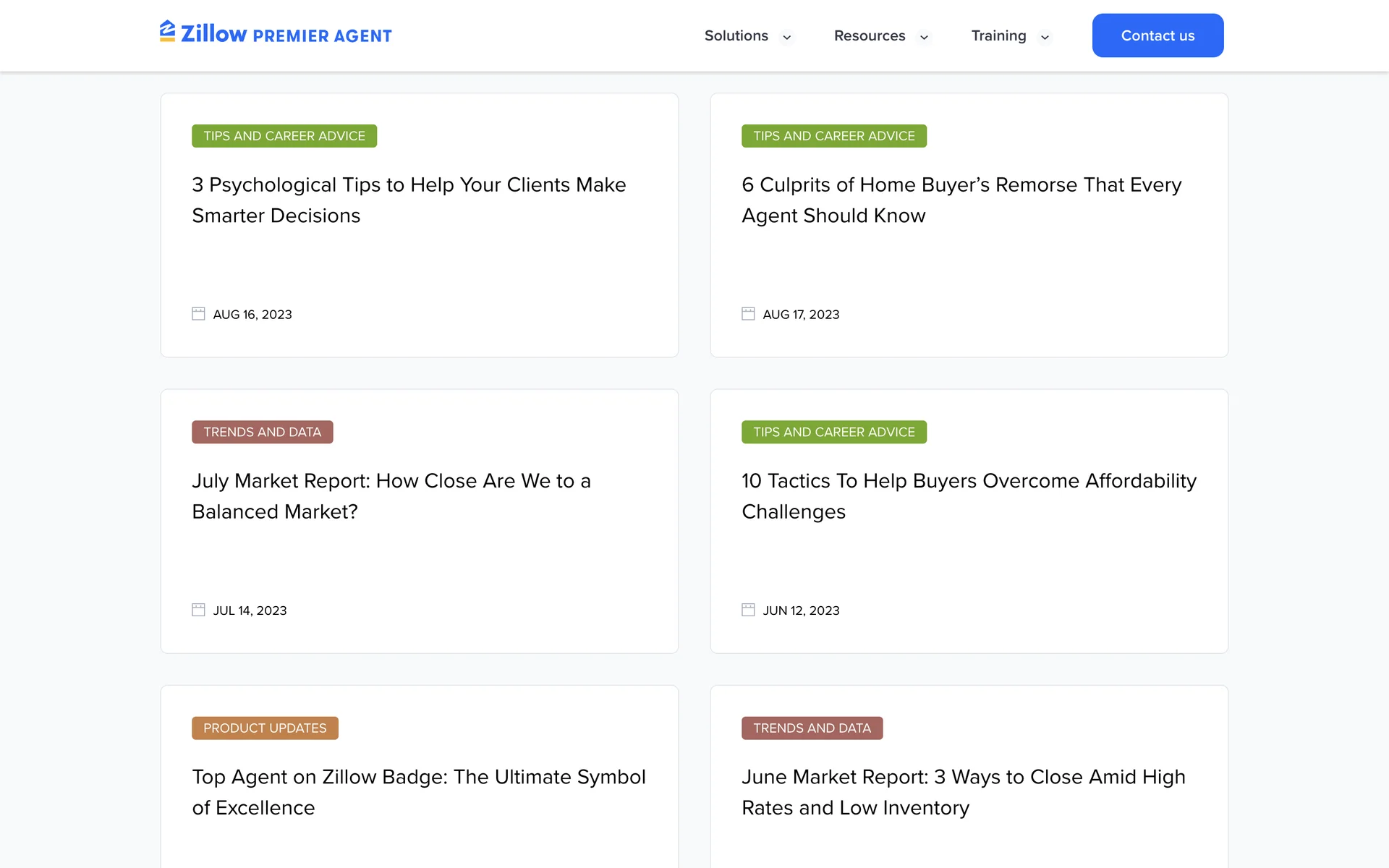Expand the Resources menu chevron
This screenshot has height=868, width=1389.
[924, 37]
